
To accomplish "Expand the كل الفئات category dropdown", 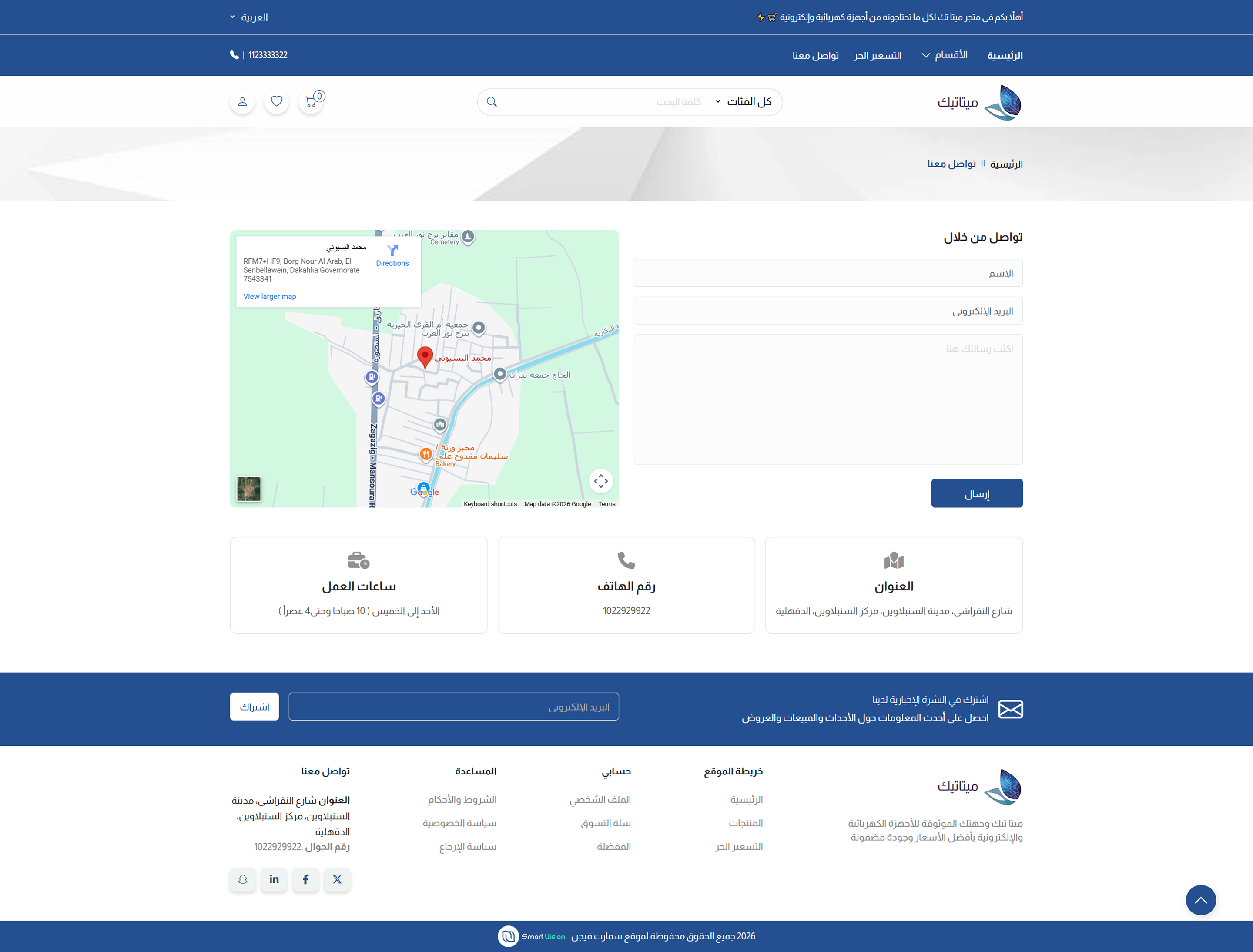I will coord(744,102).
